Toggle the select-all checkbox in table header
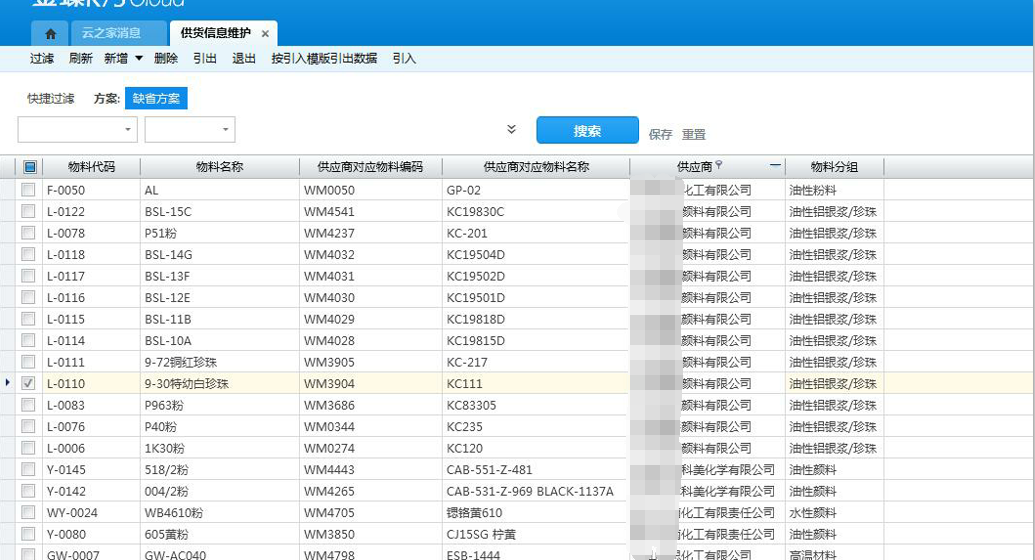Screen dimensions: 1035x560 (29, 167)
